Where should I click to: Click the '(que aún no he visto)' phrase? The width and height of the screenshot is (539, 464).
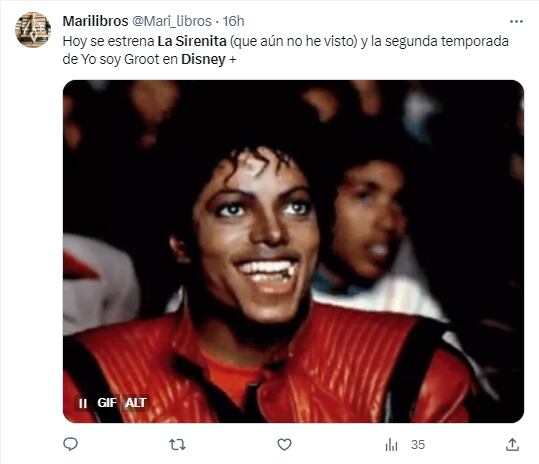294,41
